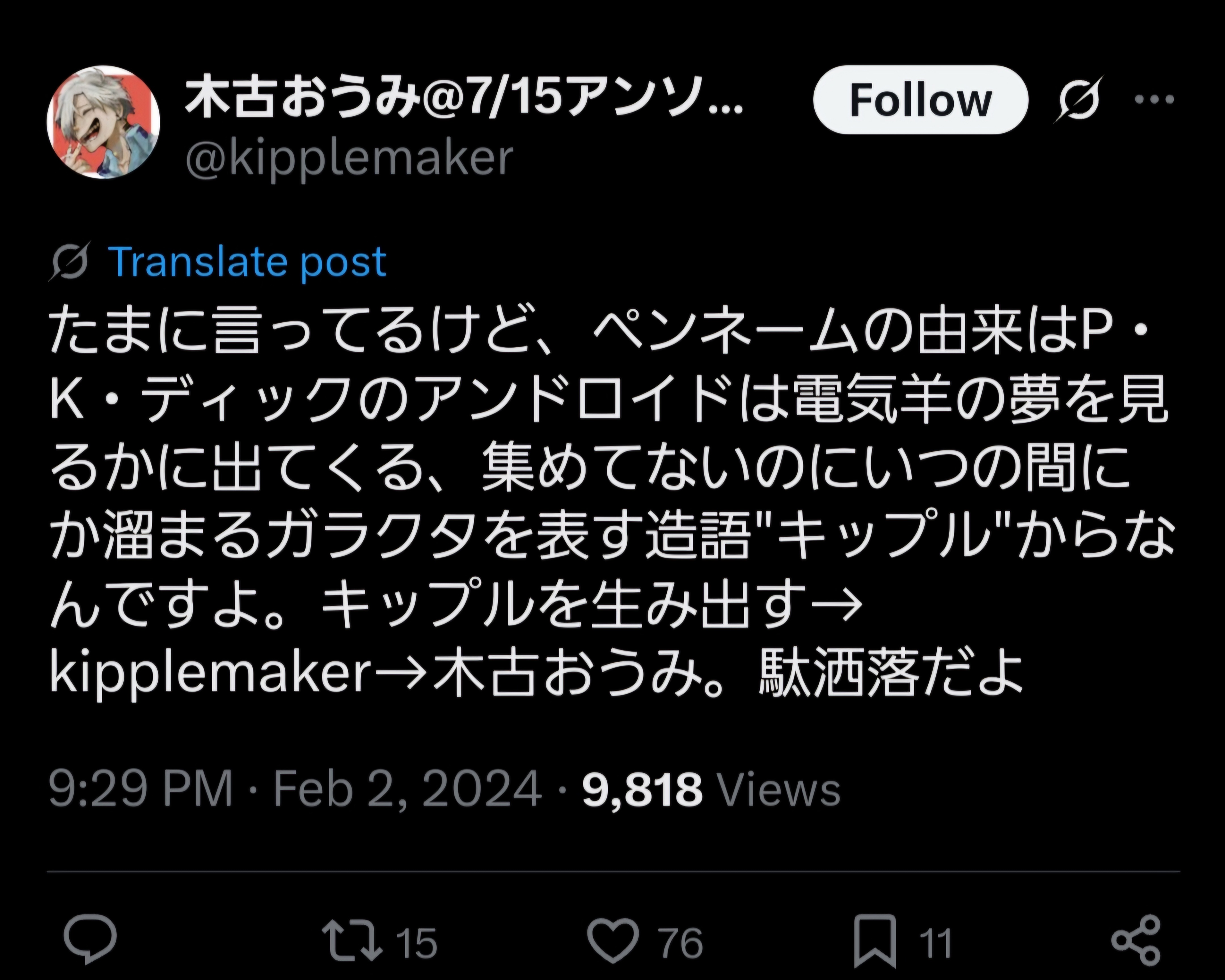Click the Feb 2, 2024 date

point(407,789)
